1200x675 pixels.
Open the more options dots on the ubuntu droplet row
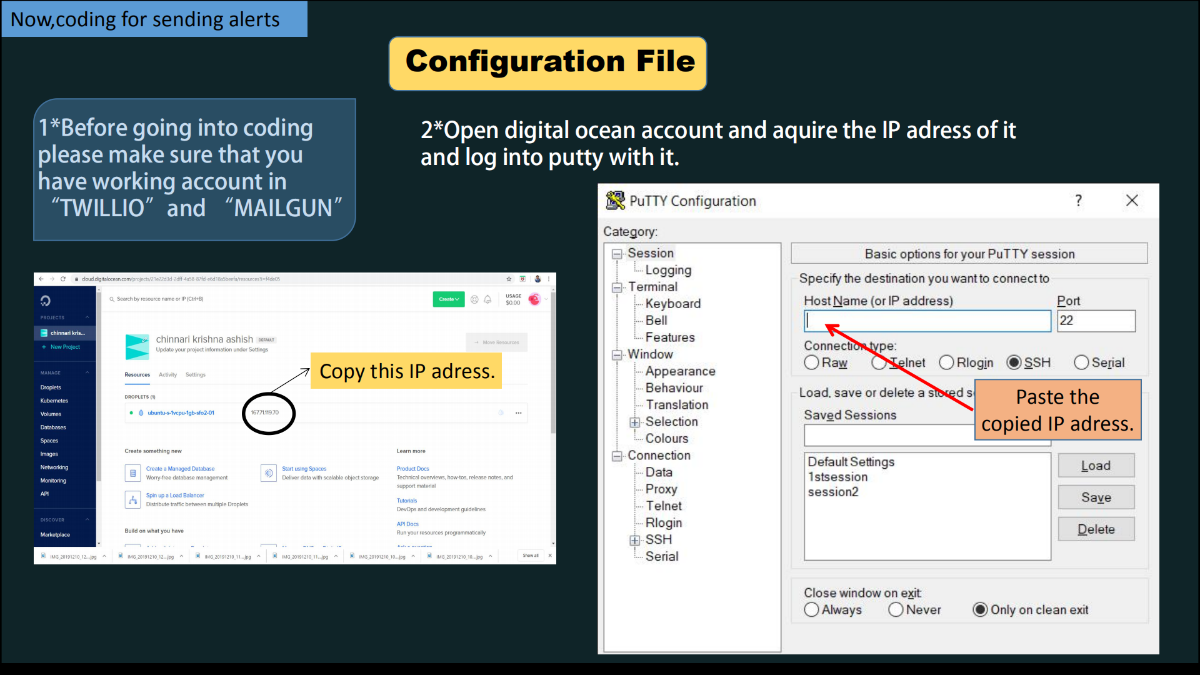pos(518,412)
